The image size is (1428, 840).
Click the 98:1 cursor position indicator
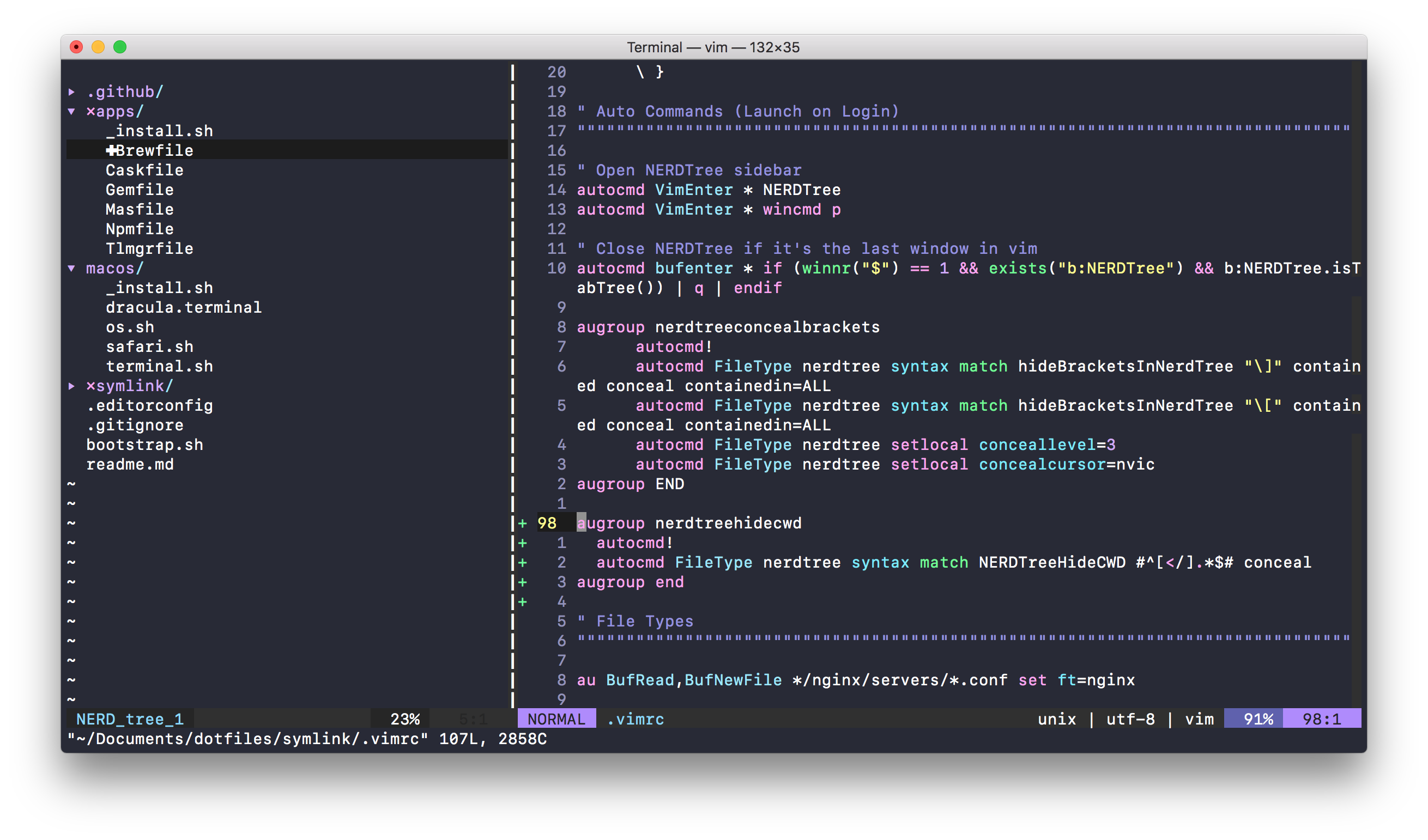tap(1322, 719)
